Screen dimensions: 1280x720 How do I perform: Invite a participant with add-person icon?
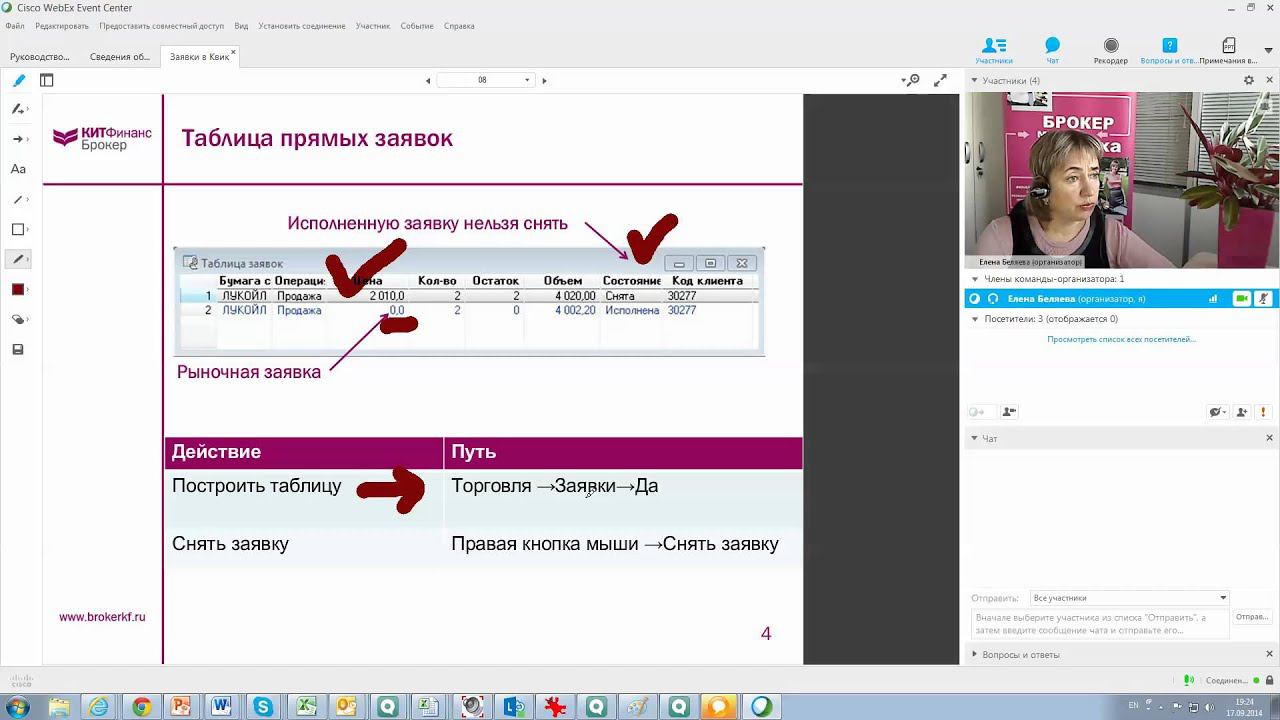(1242, 412)
